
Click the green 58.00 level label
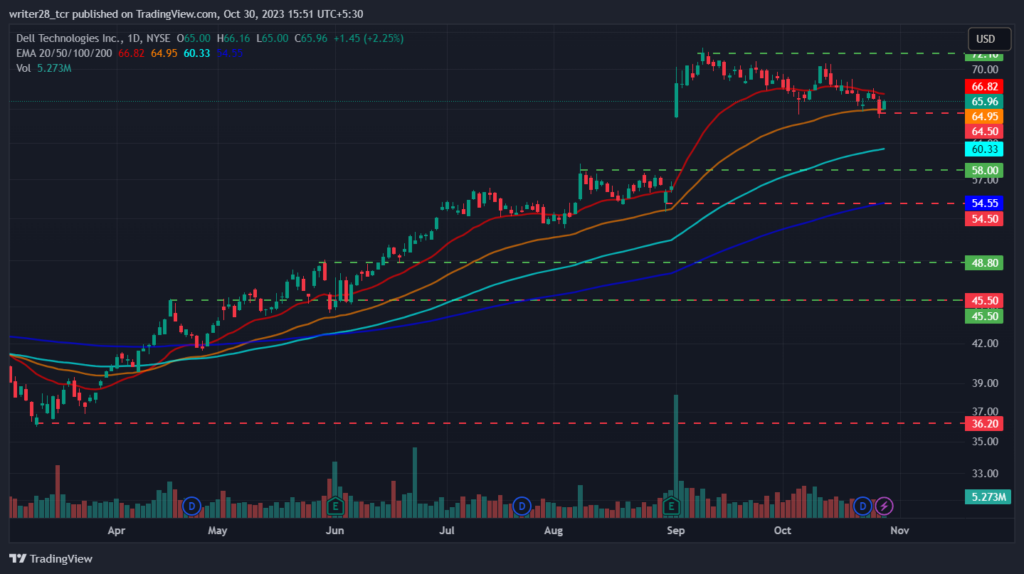click(984, 170)
